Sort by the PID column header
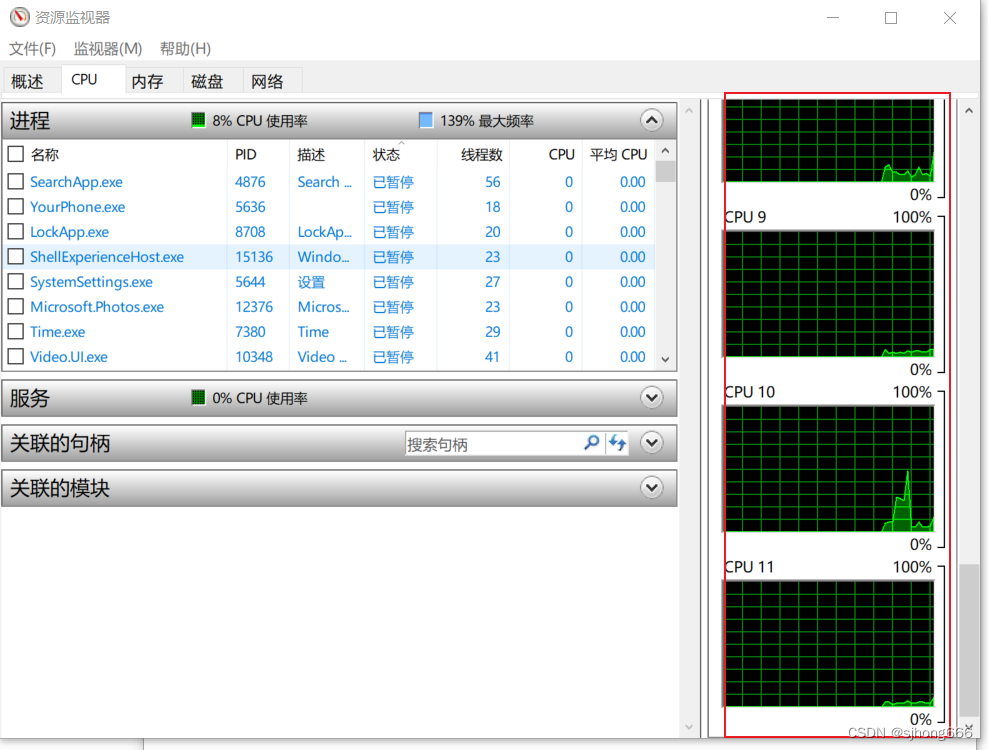Viewport: 988px width, 750px height. 258,154
